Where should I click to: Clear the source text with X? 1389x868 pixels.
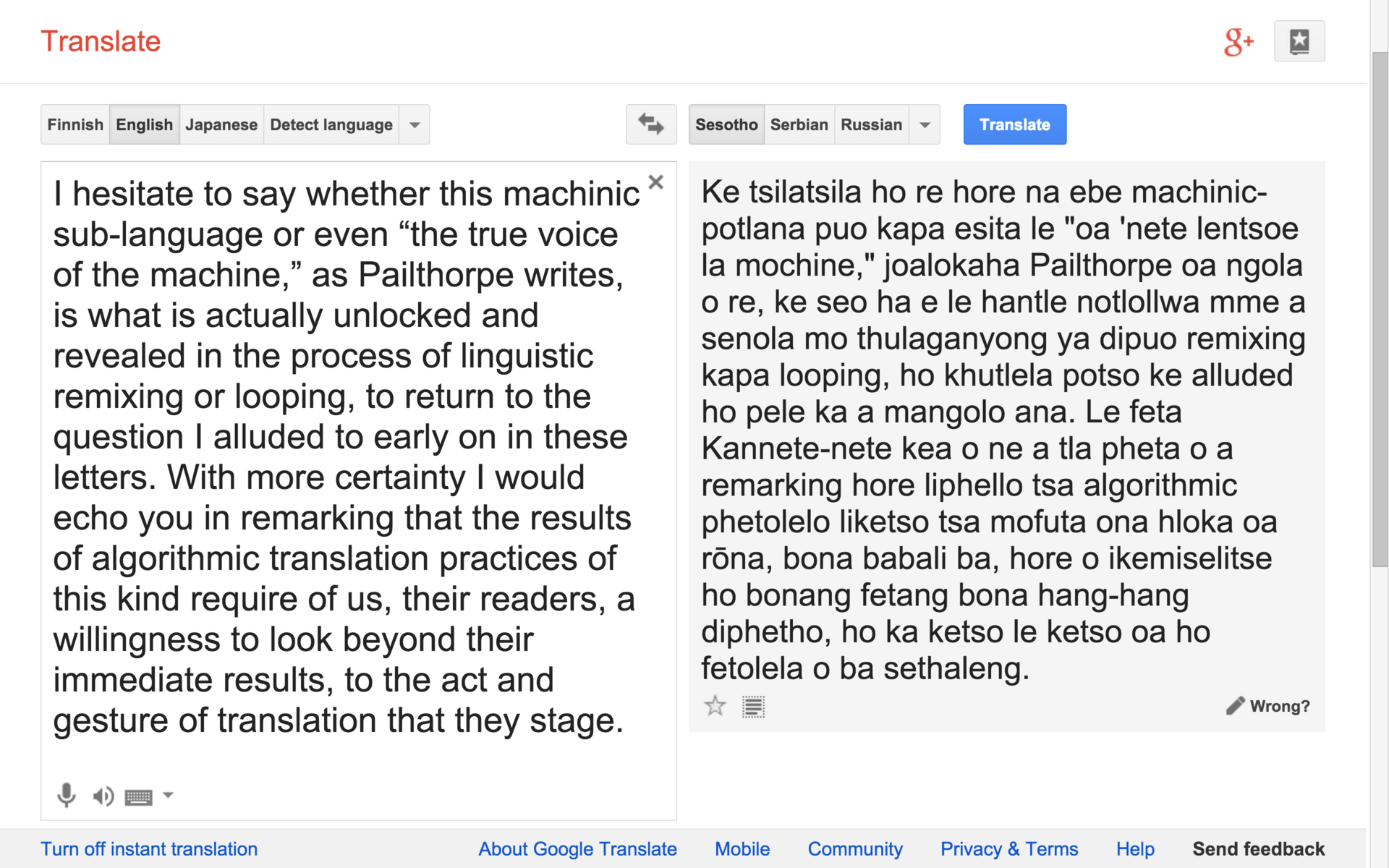click(x=655, y=182)
